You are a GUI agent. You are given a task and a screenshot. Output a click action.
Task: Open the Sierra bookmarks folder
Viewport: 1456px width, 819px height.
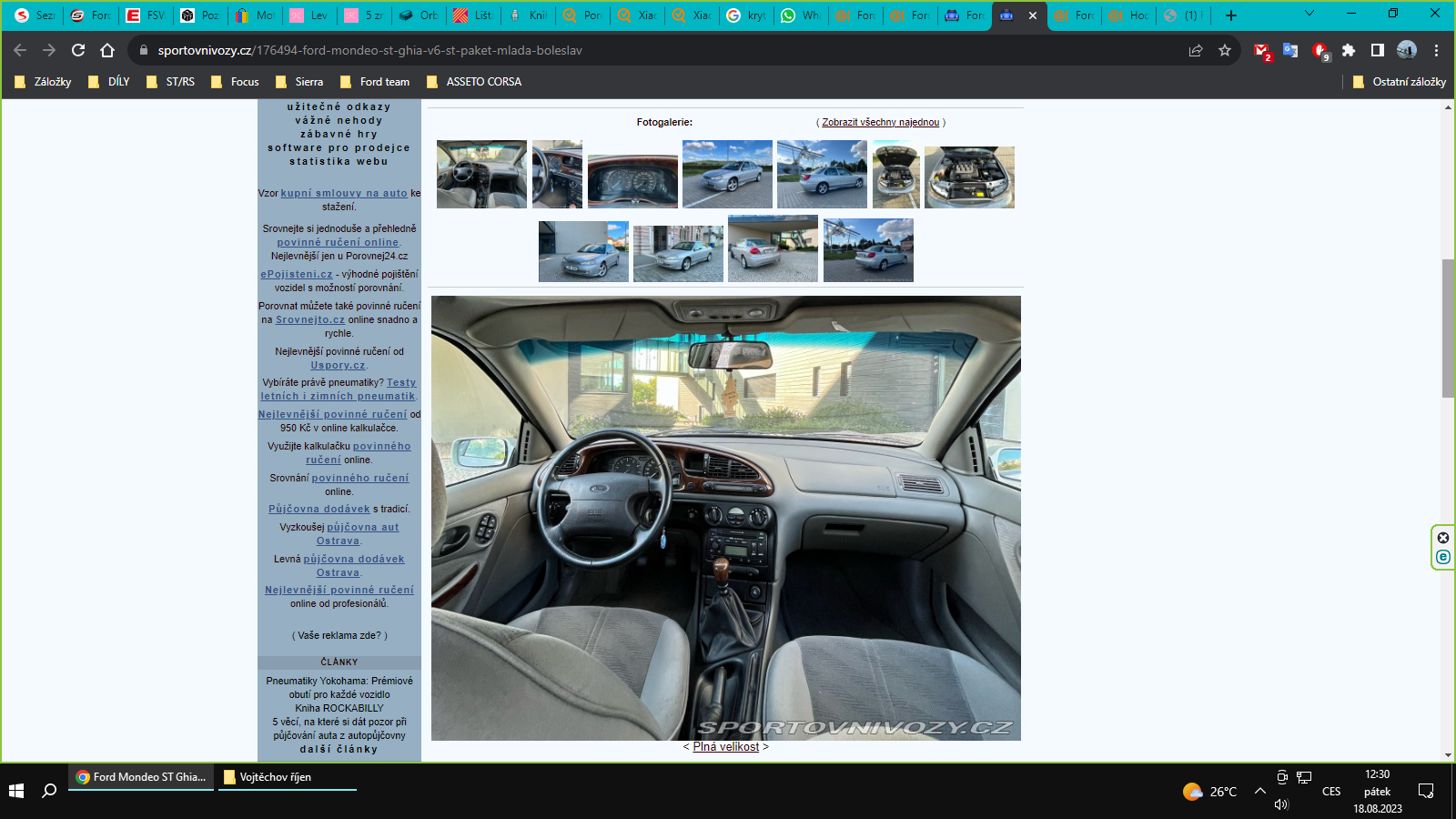pos(299,82)
